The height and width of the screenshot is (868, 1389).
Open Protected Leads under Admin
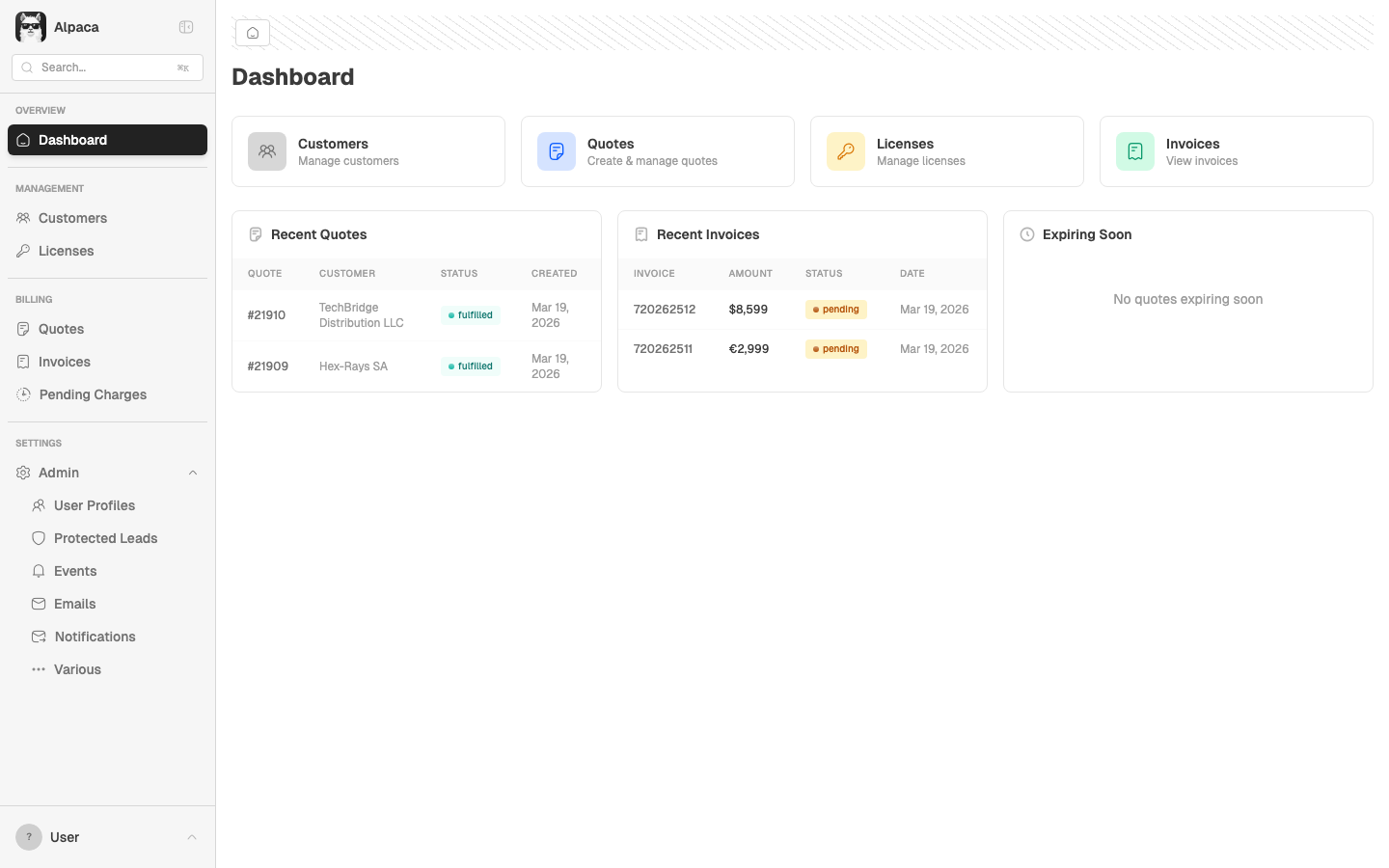(105, 538)
